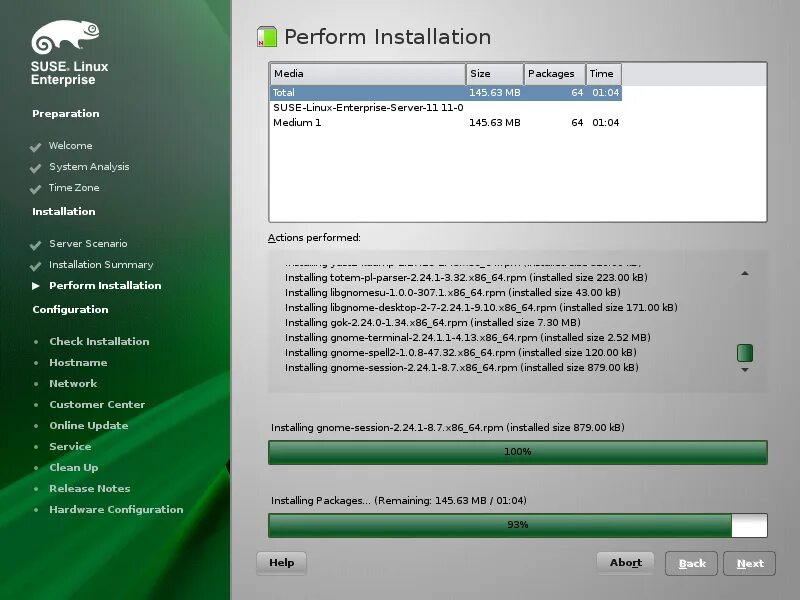The height and width of the screenshot is (600, 800).
Task: Click the Actions performed label
Action: (x=314, y=238)
